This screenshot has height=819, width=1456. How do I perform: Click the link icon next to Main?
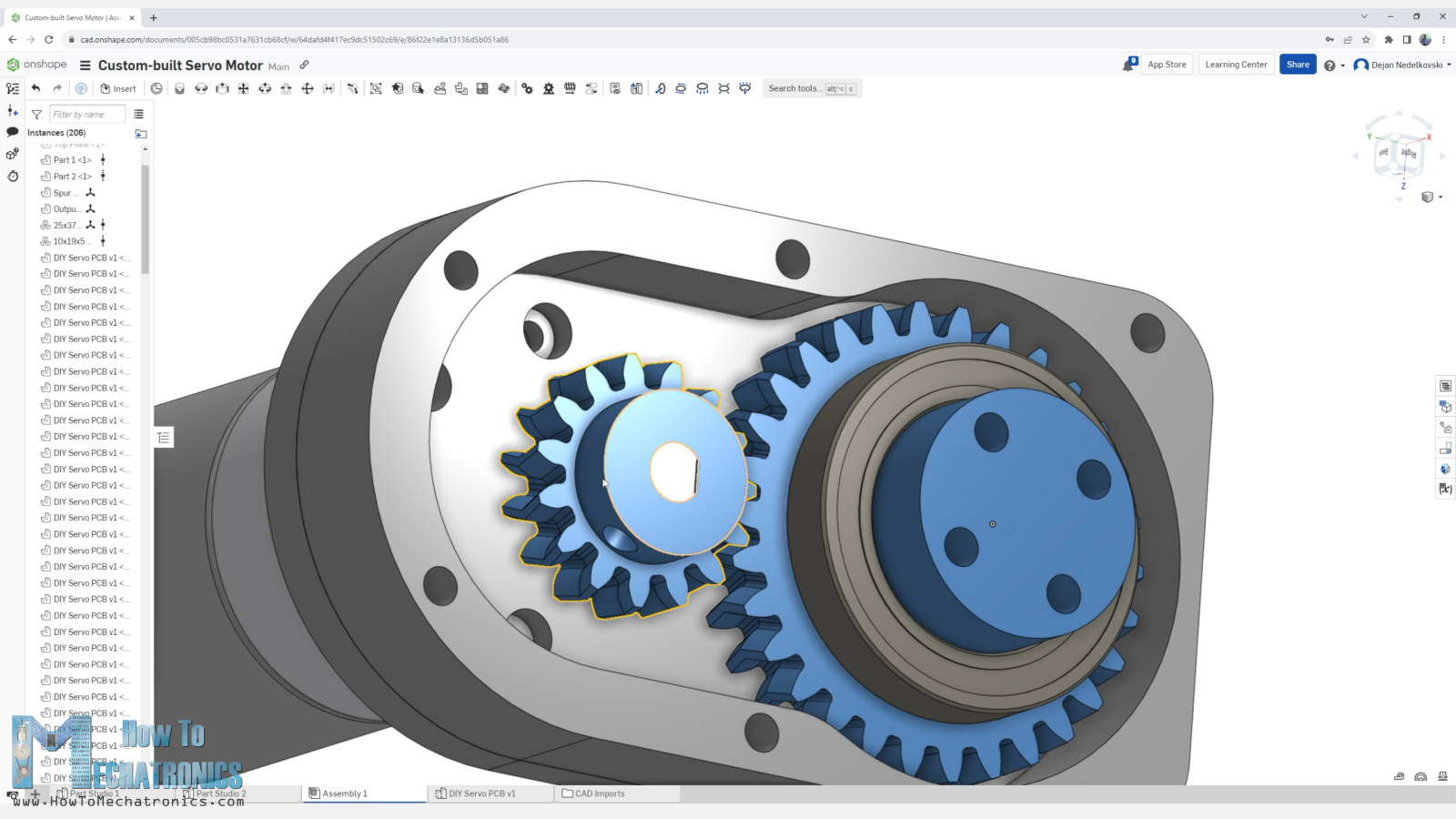tap(304, 66)
